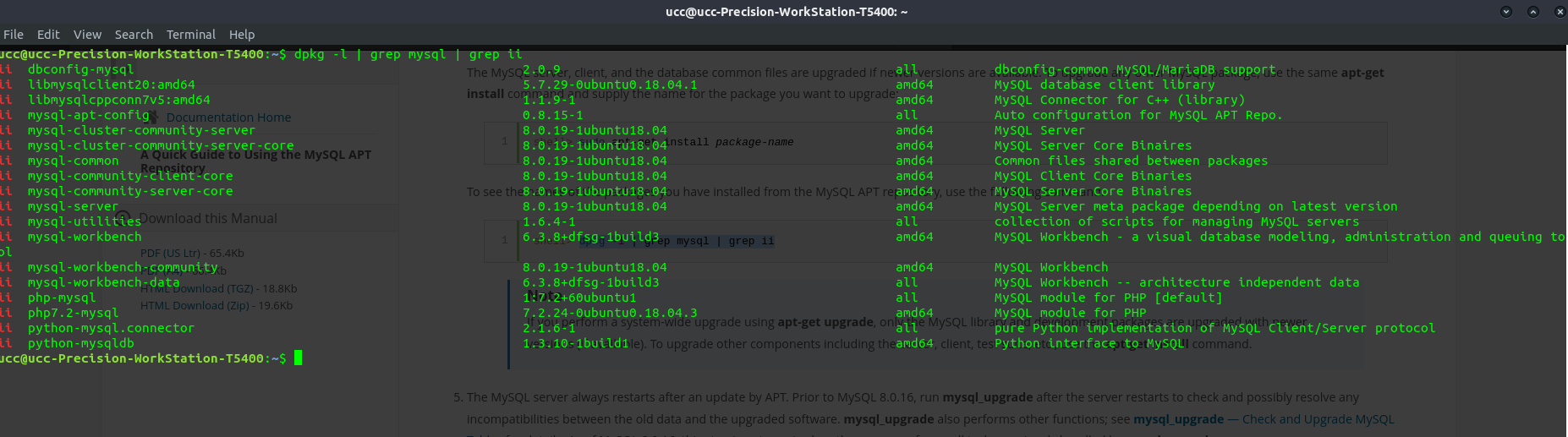Click the mysql_upgrade Check and Upgrade link
1568x437 pixels.
[x=1264, y=419]
